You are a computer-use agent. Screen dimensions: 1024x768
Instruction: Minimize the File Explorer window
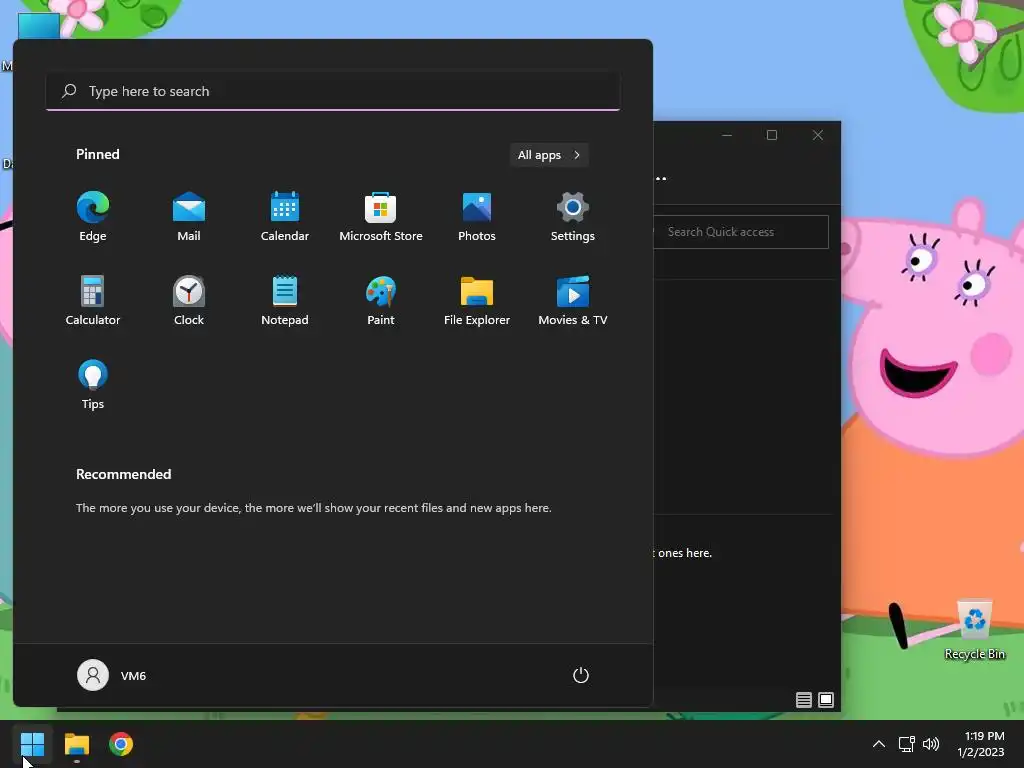pyautogui.click(x=727, y=135)
